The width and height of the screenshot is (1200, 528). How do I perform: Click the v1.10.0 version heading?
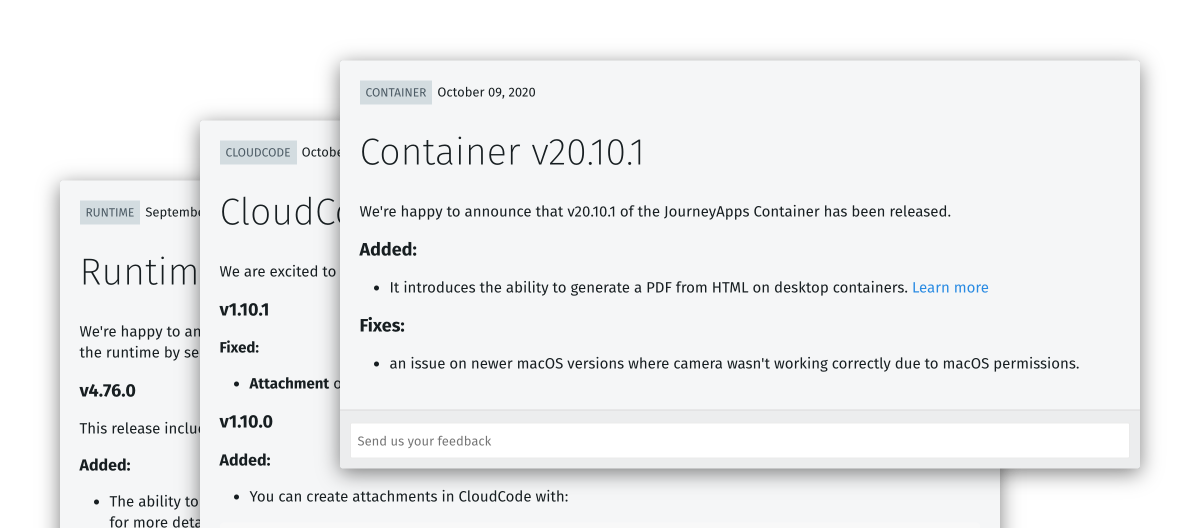246,422
